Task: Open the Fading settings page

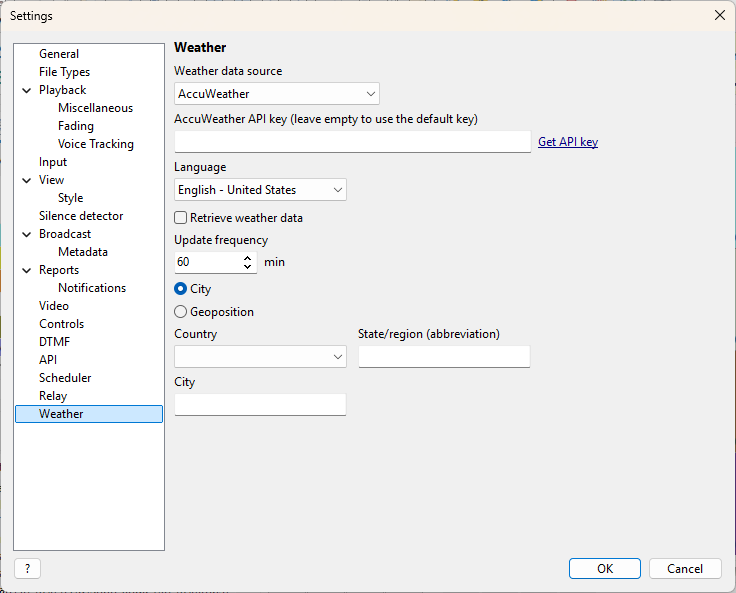Action: (76, 126)
